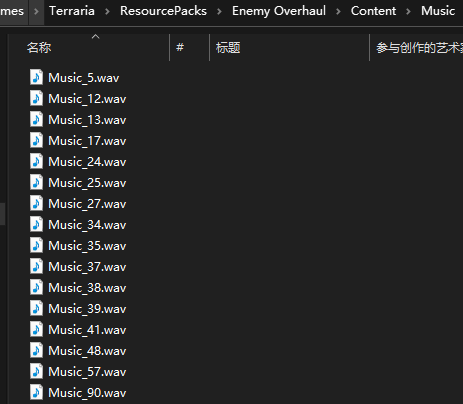The height and width of the screenshot is (404, 463).
Task: Go to the Content folder in breadcrumb
Action: (373, 11)
